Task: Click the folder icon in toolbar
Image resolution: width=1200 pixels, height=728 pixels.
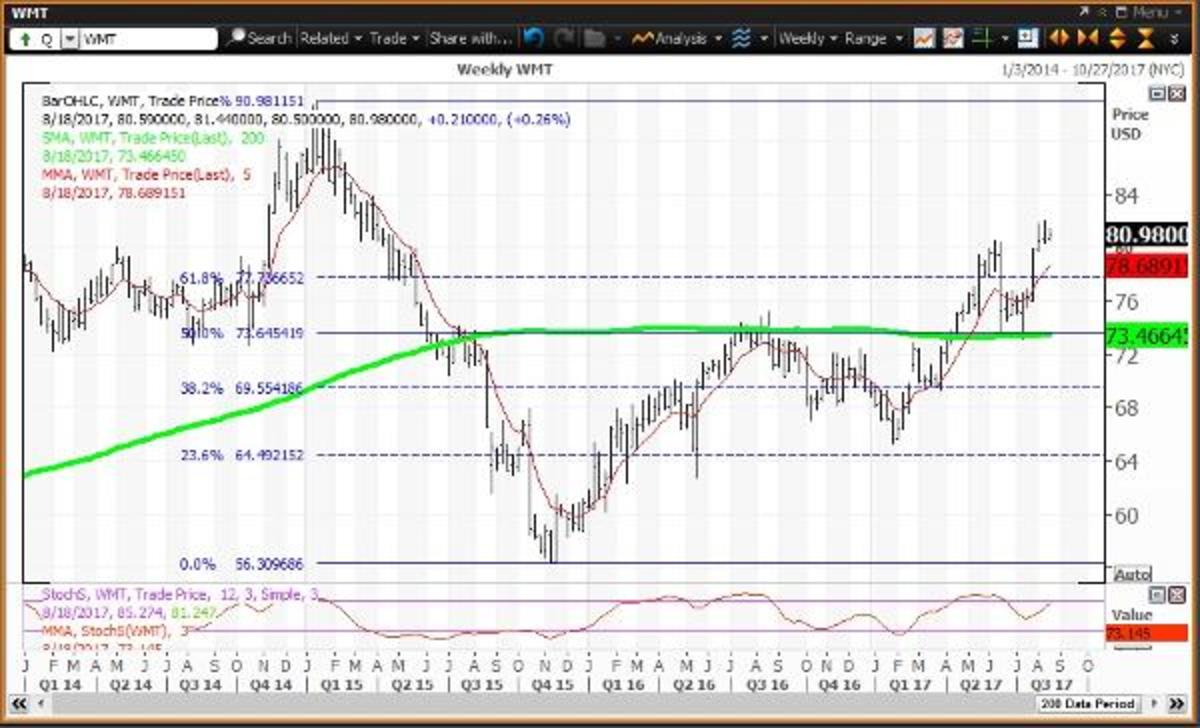Action: (x=594, y=38)
